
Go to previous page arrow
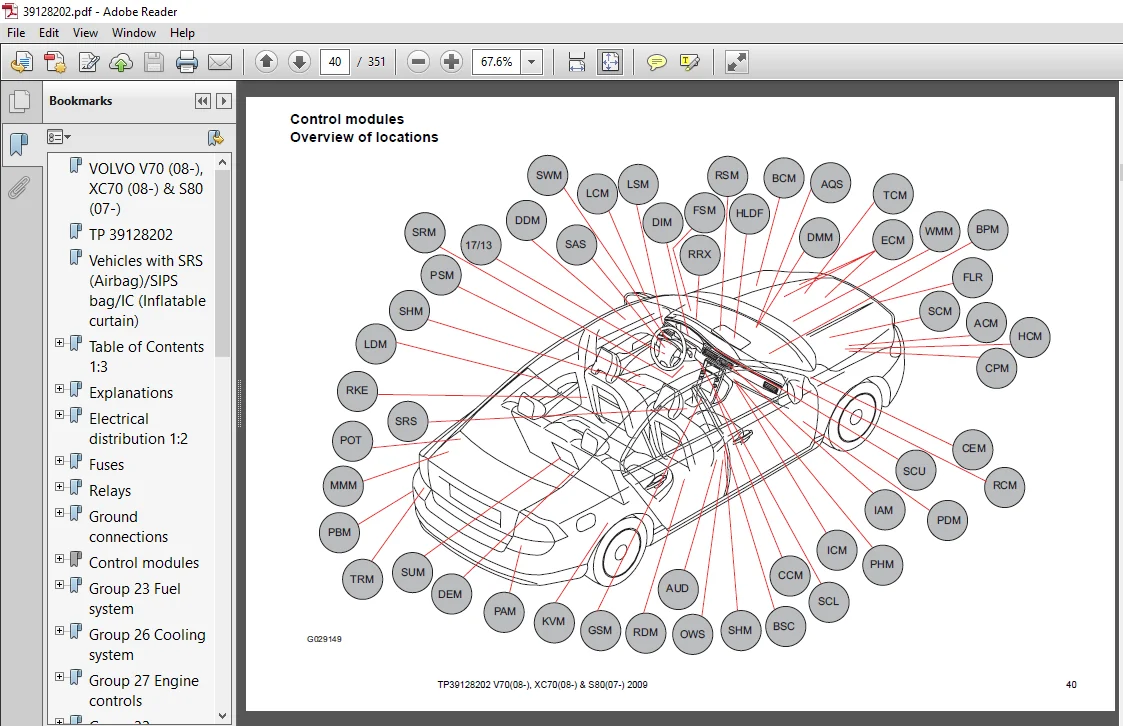pos(266,62)
